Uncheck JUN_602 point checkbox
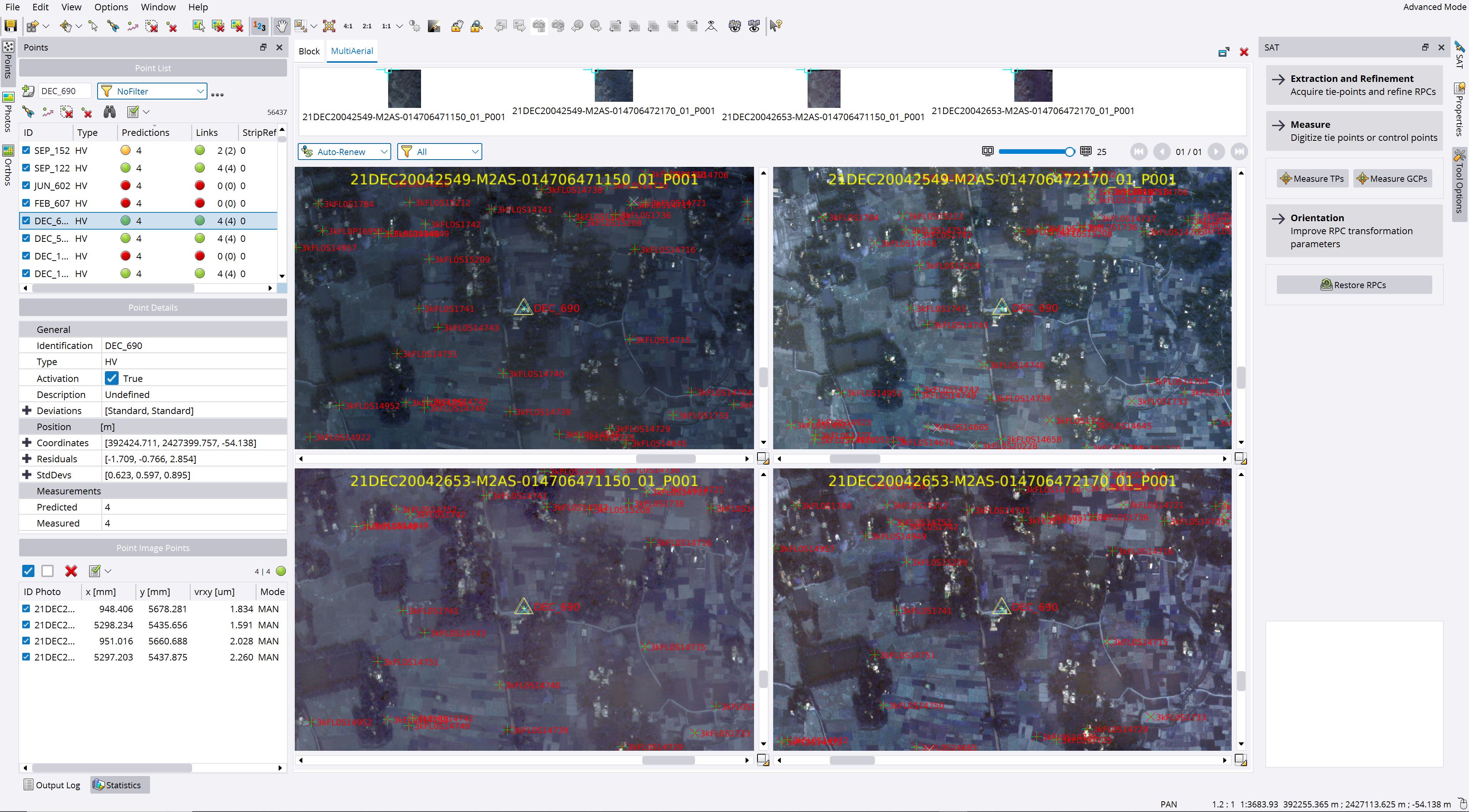Image resolution: width=1469 pixels, height=812 pixels. coord(26,185)
